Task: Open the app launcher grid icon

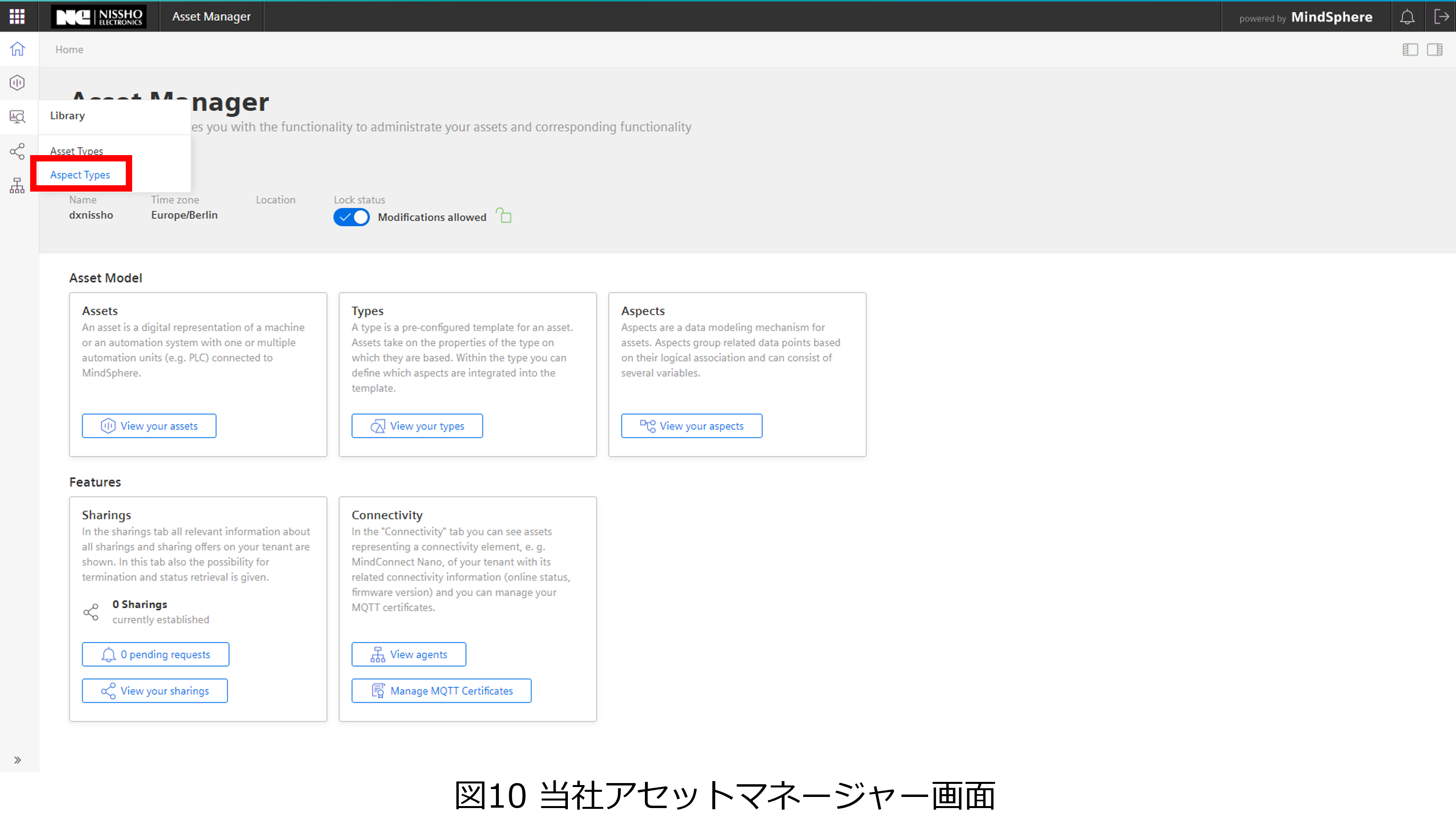Action: [x=17, y=16]
